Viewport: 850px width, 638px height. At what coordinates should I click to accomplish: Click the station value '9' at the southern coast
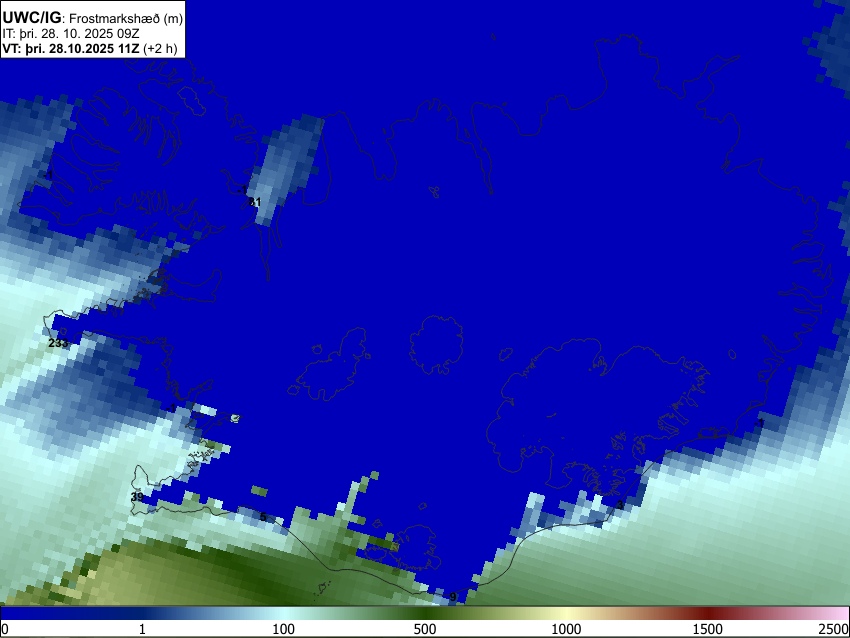click(453, 597)
